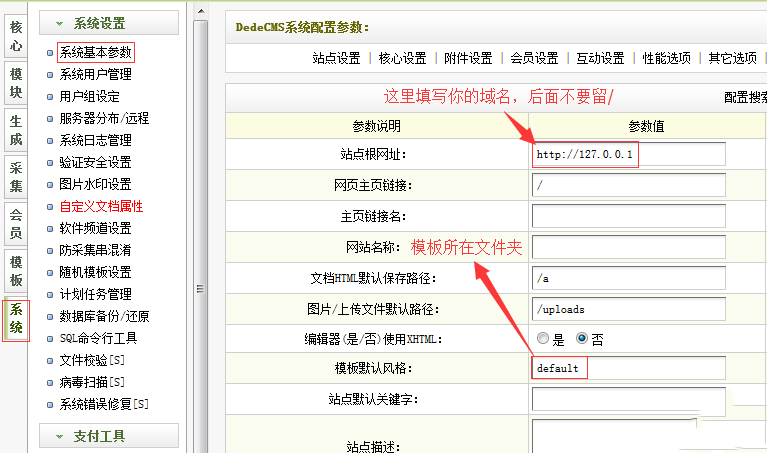Screen dimensions: 767x453
Task: Click the sidebar vertical scrollbar handle
Action: point(200,289)
